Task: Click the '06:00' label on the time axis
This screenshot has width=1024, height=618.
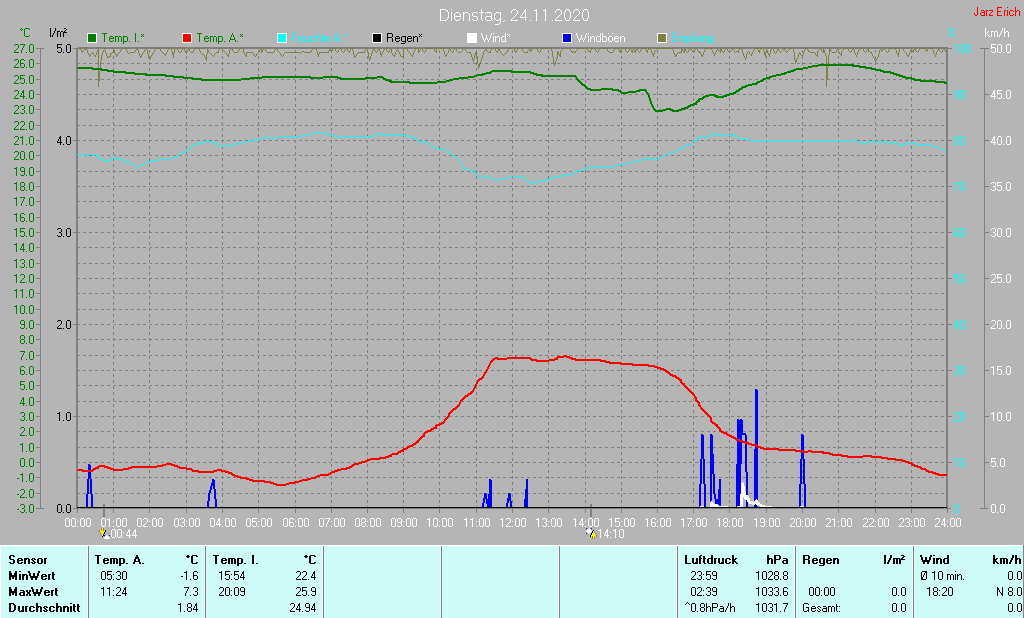Action: click(x=295, y=523)
